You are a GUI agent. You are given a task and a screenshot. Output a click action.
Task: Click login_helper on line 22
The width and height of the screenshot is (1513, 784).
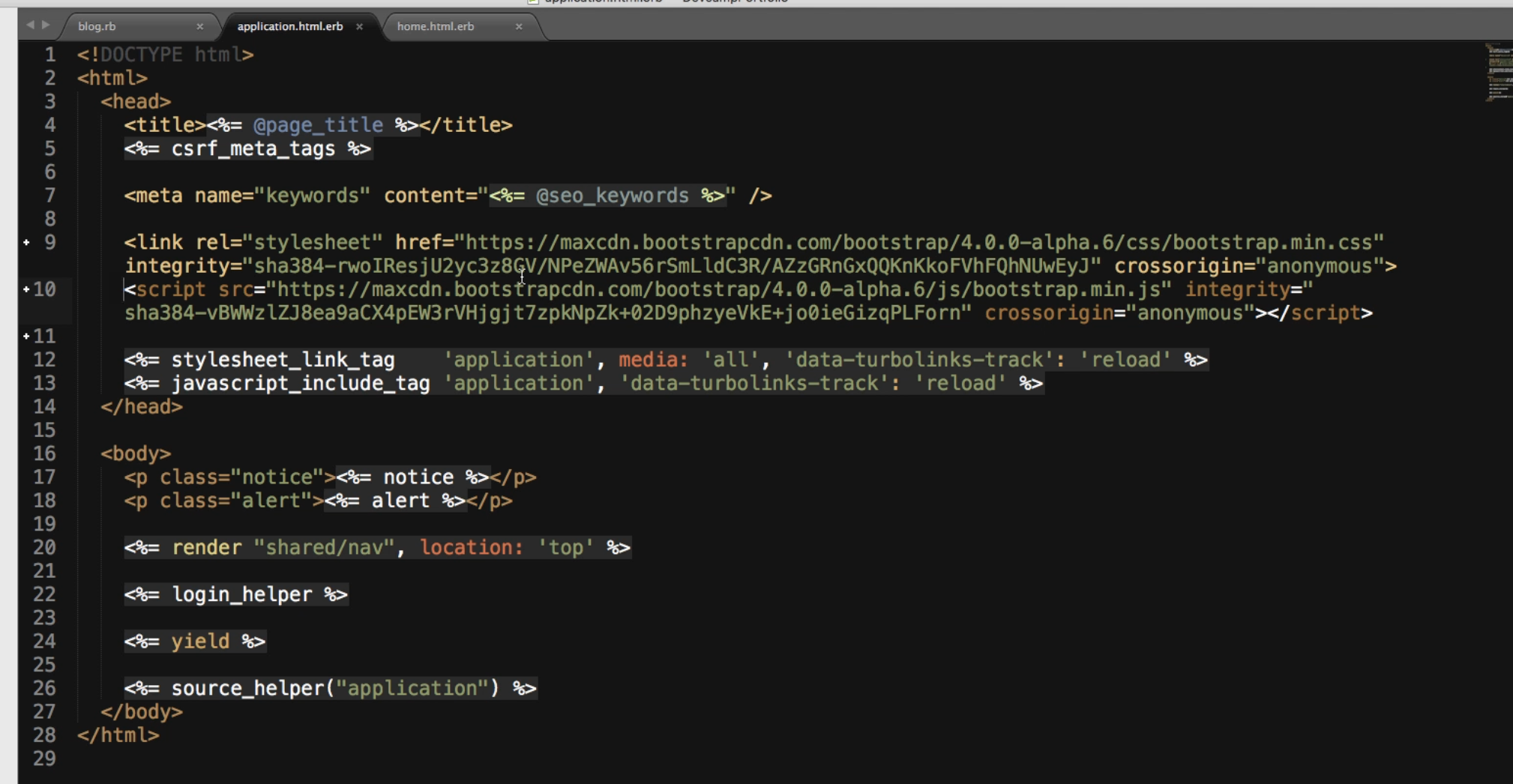pos(242,594)
